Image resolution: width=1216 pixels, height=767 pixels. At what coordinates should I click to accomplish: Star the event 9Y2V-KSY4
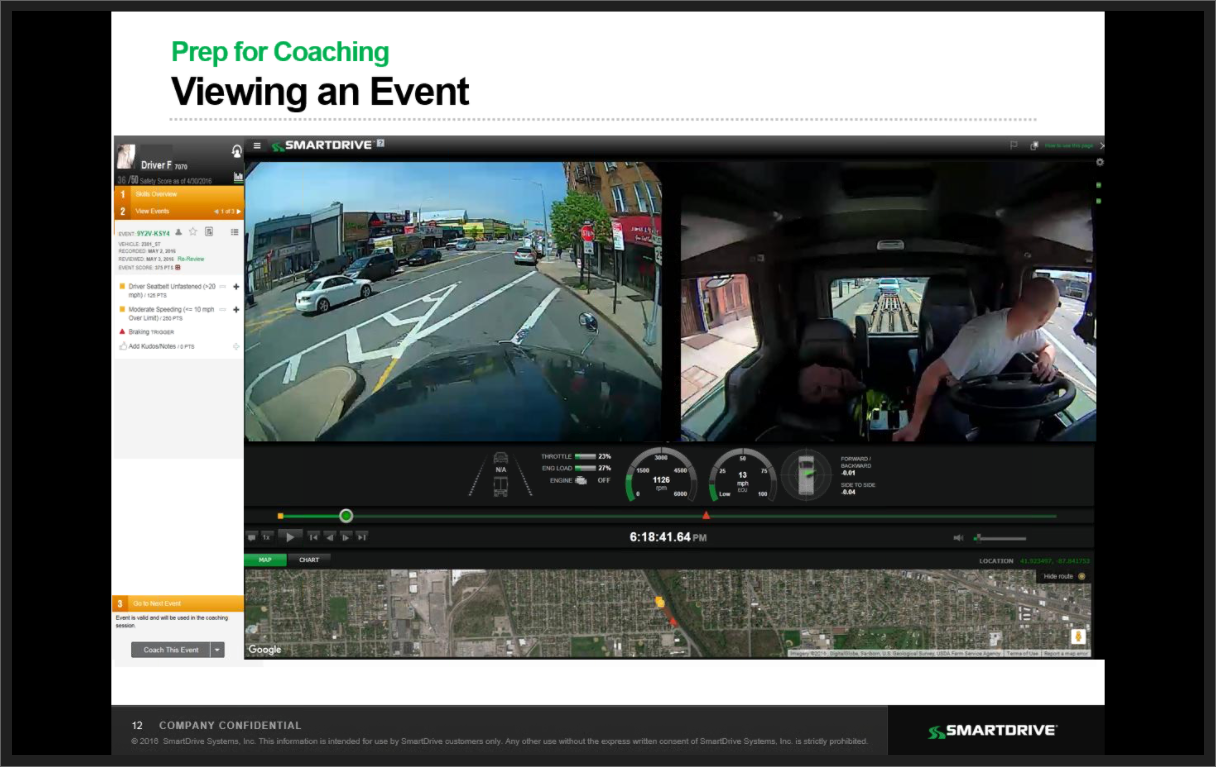click(192, 232)
